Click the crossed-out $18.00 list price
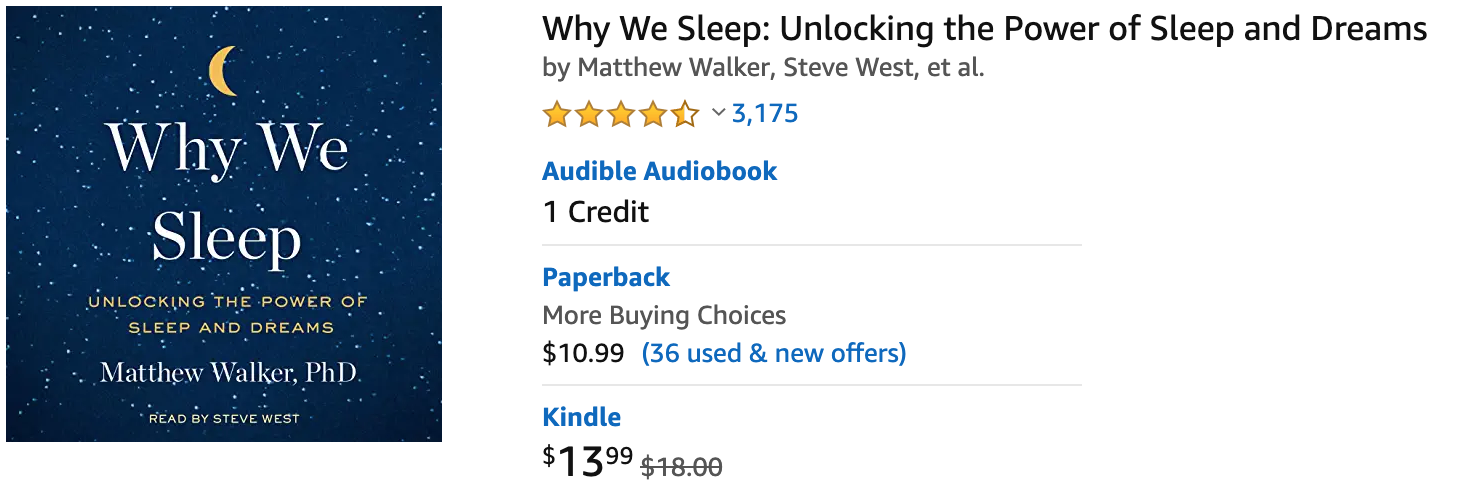The height and width of the screenshot is (488, 1462). 681,466
